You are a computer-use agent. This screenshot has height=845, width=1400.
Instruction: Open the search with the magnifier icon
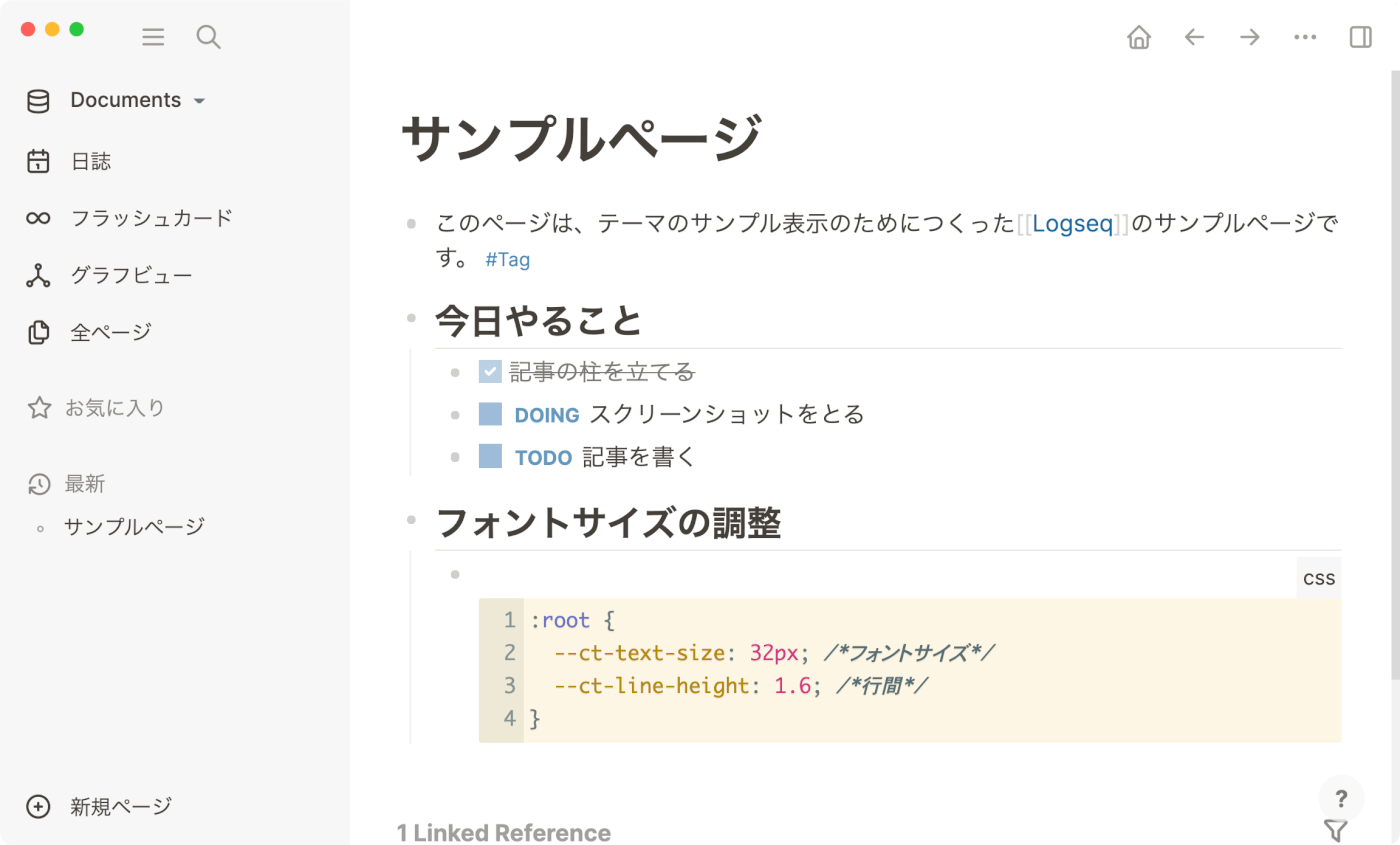coord(208,37)
